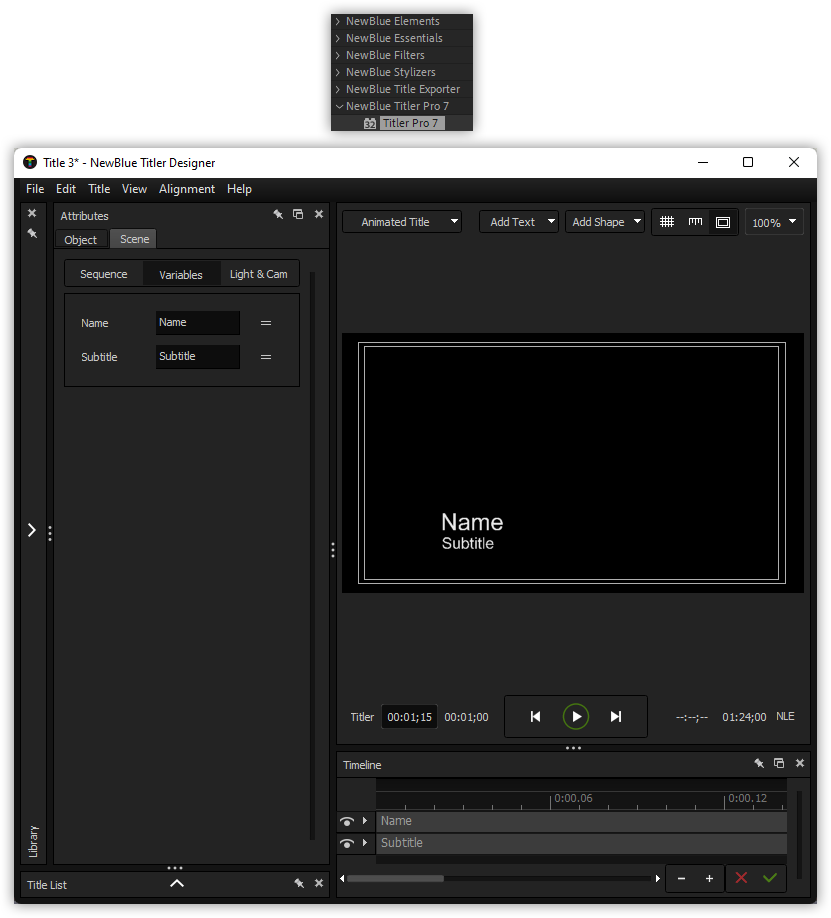Pin the Library sidebar panel
831x918 pixels.
tap(32, 233)
